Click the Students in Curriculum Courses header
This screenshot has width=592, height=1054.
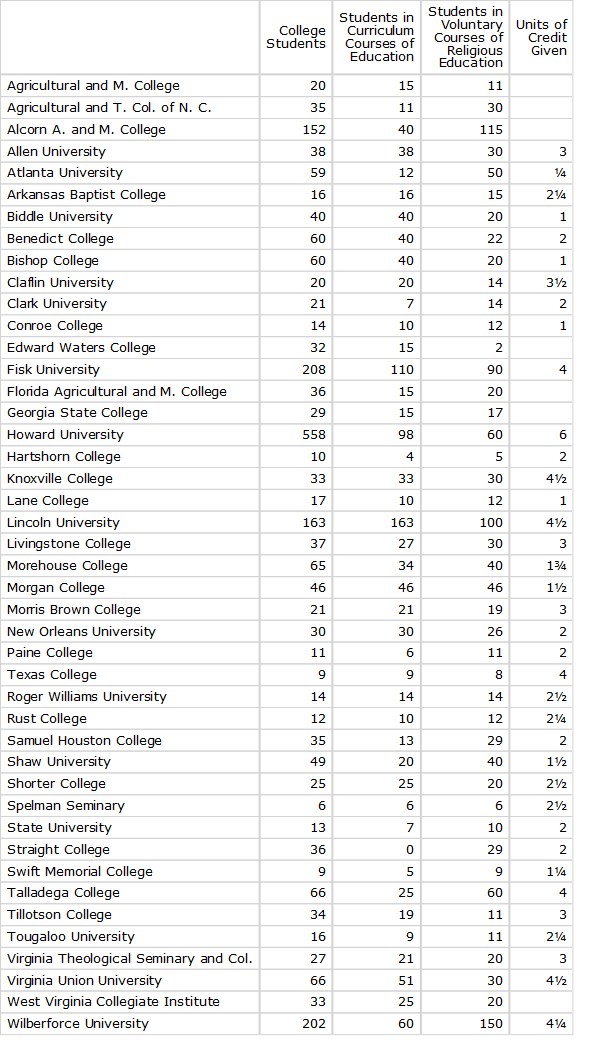376,37
